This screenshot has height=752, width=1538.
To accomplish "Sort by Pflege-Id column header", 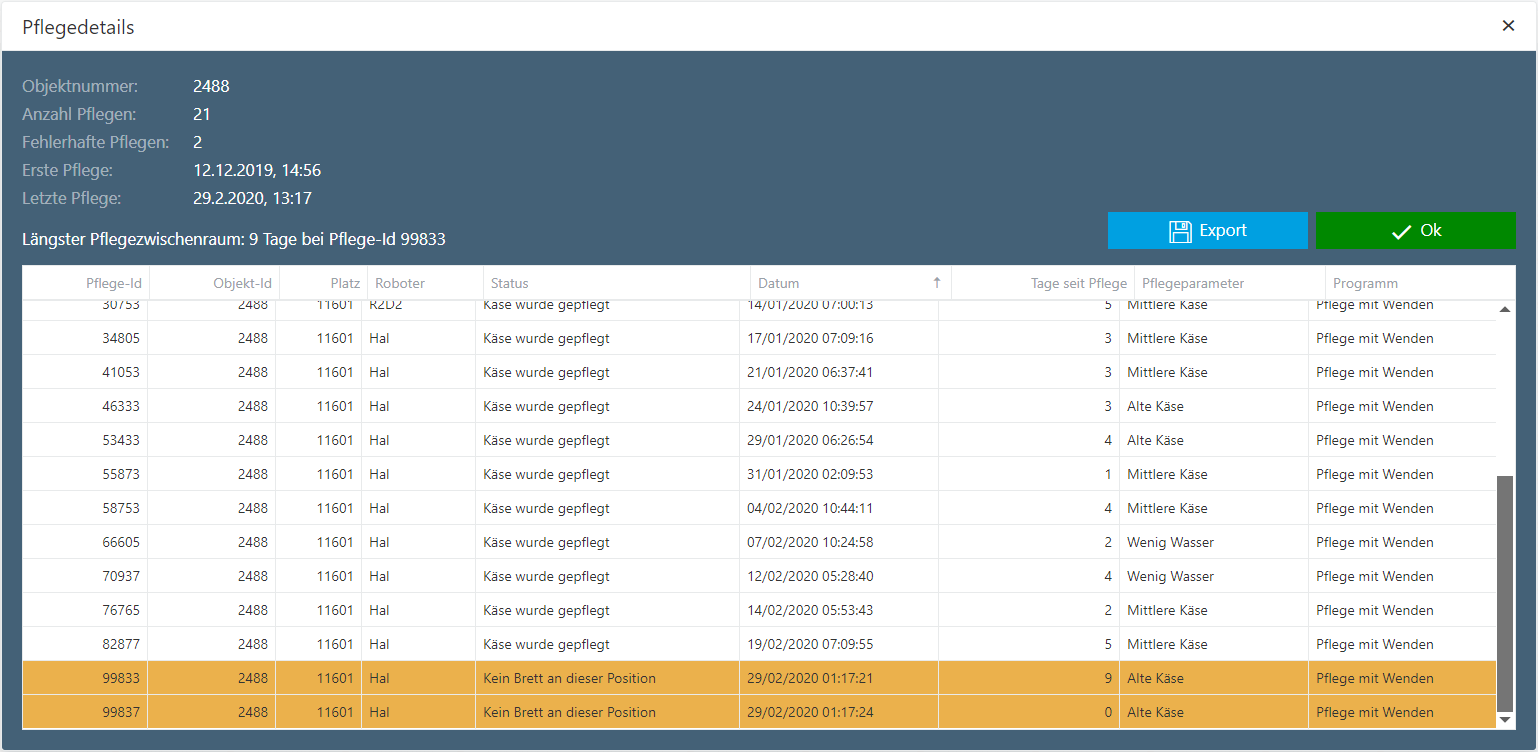I will [85, 283].
